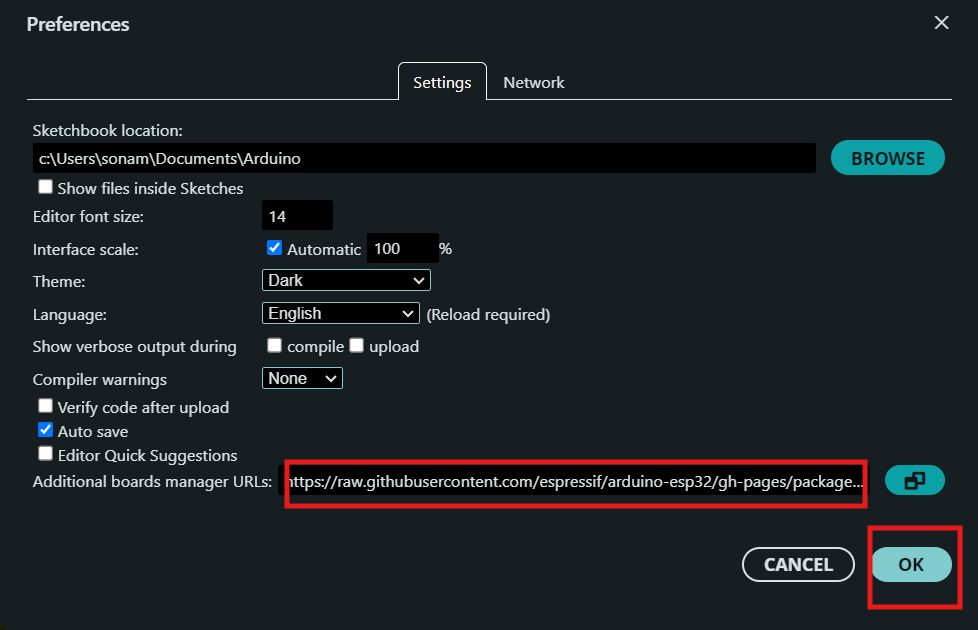Switch to the Network tab
The width and height of the screenshot is (978, 630).
(x=534, y=82)
